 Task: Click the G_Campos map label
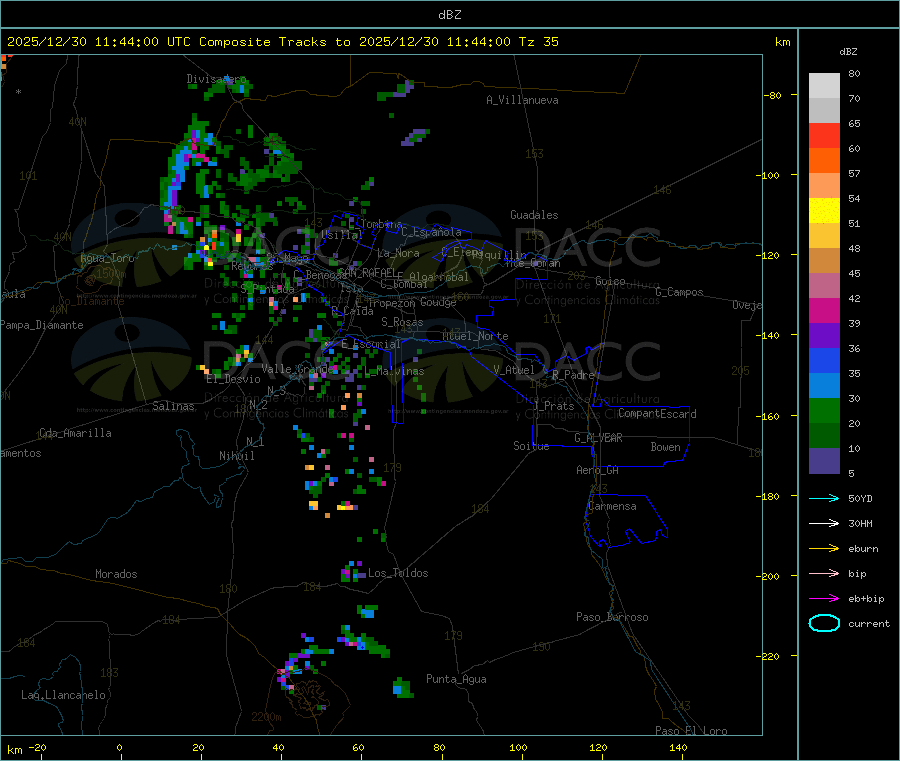[679, 292]
